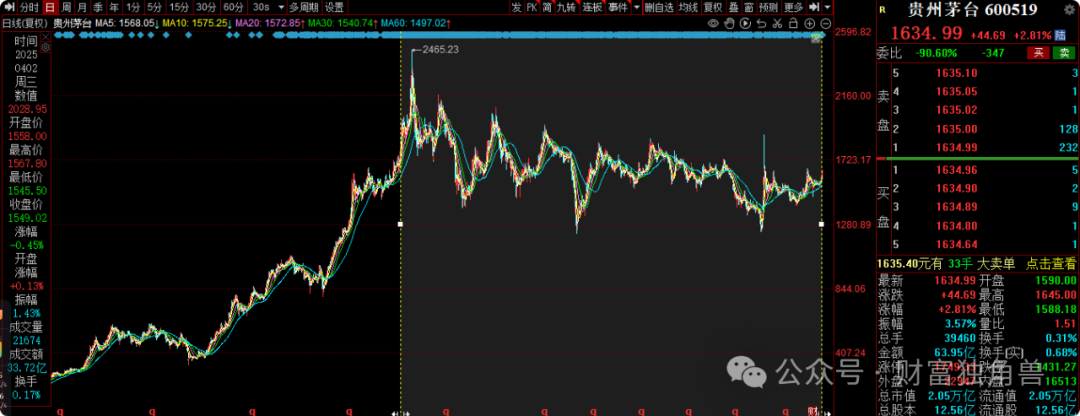This screenshot has width=1080, height=416.
Task: Click the minus zoom-out icon
Action: (825, 23)
